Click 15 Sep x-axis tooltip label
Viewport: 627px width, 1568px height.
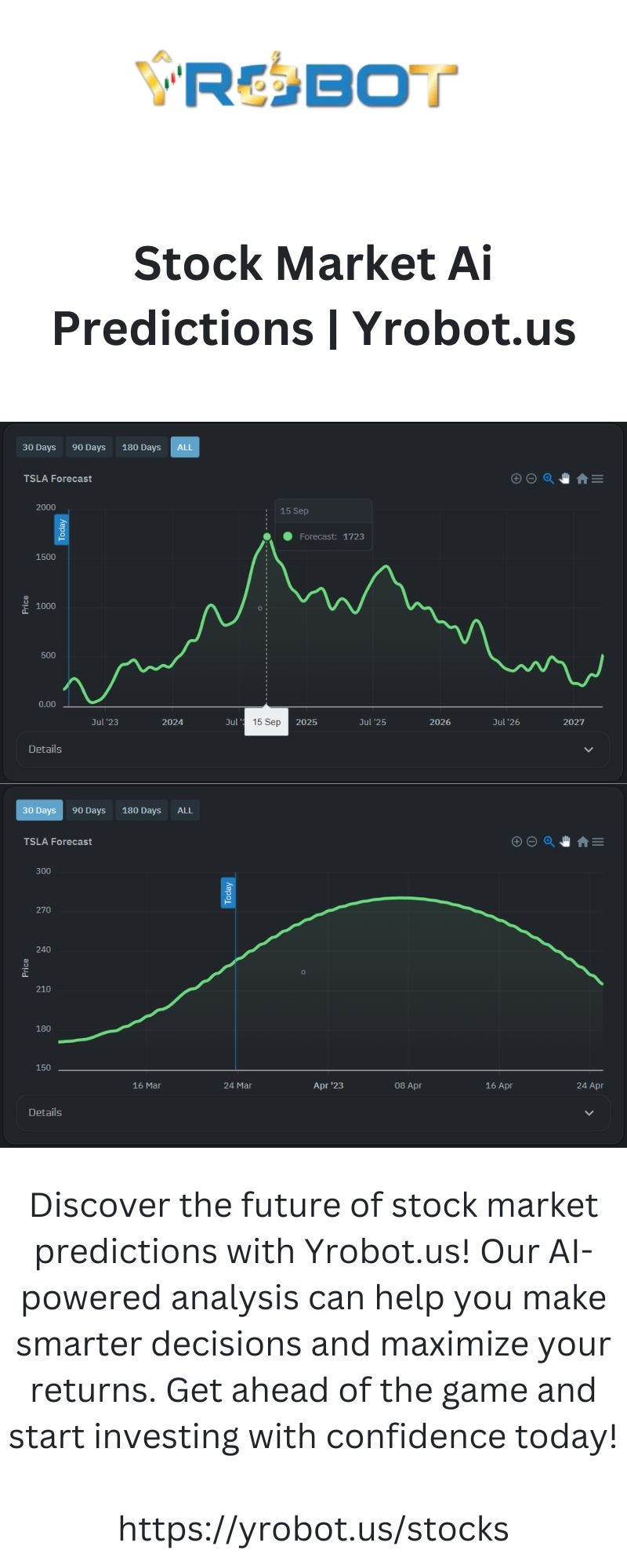(x=266, y=722)
